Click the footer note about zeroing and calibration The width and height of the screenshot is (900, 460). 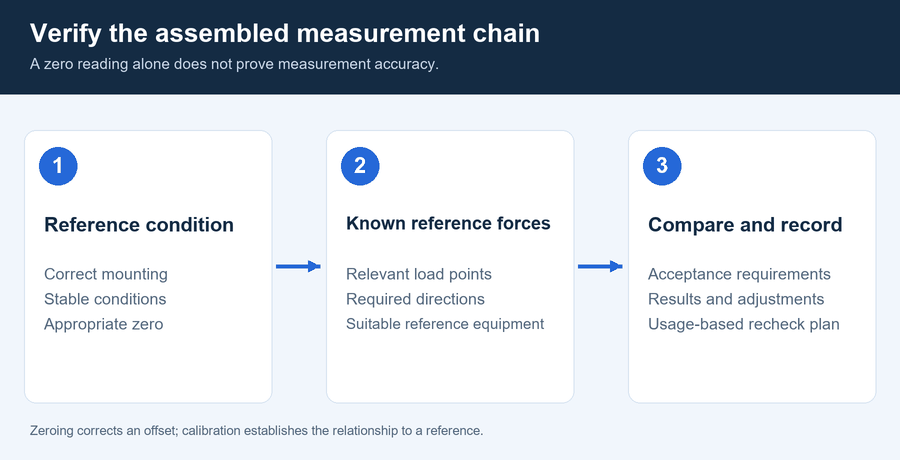(257, 431)
